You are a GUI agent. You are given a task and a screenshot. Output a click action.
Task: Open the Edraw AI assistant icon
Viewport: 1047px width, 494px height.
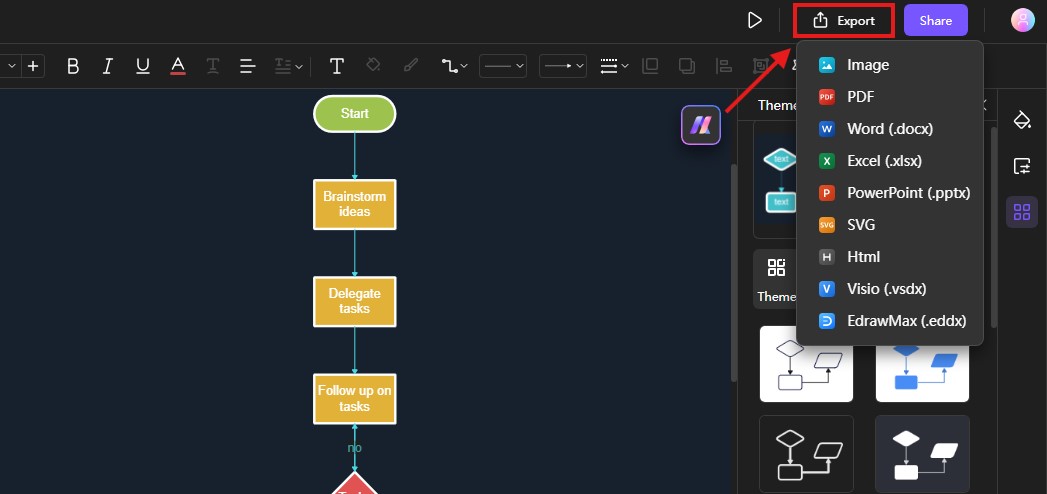[700, 125]
